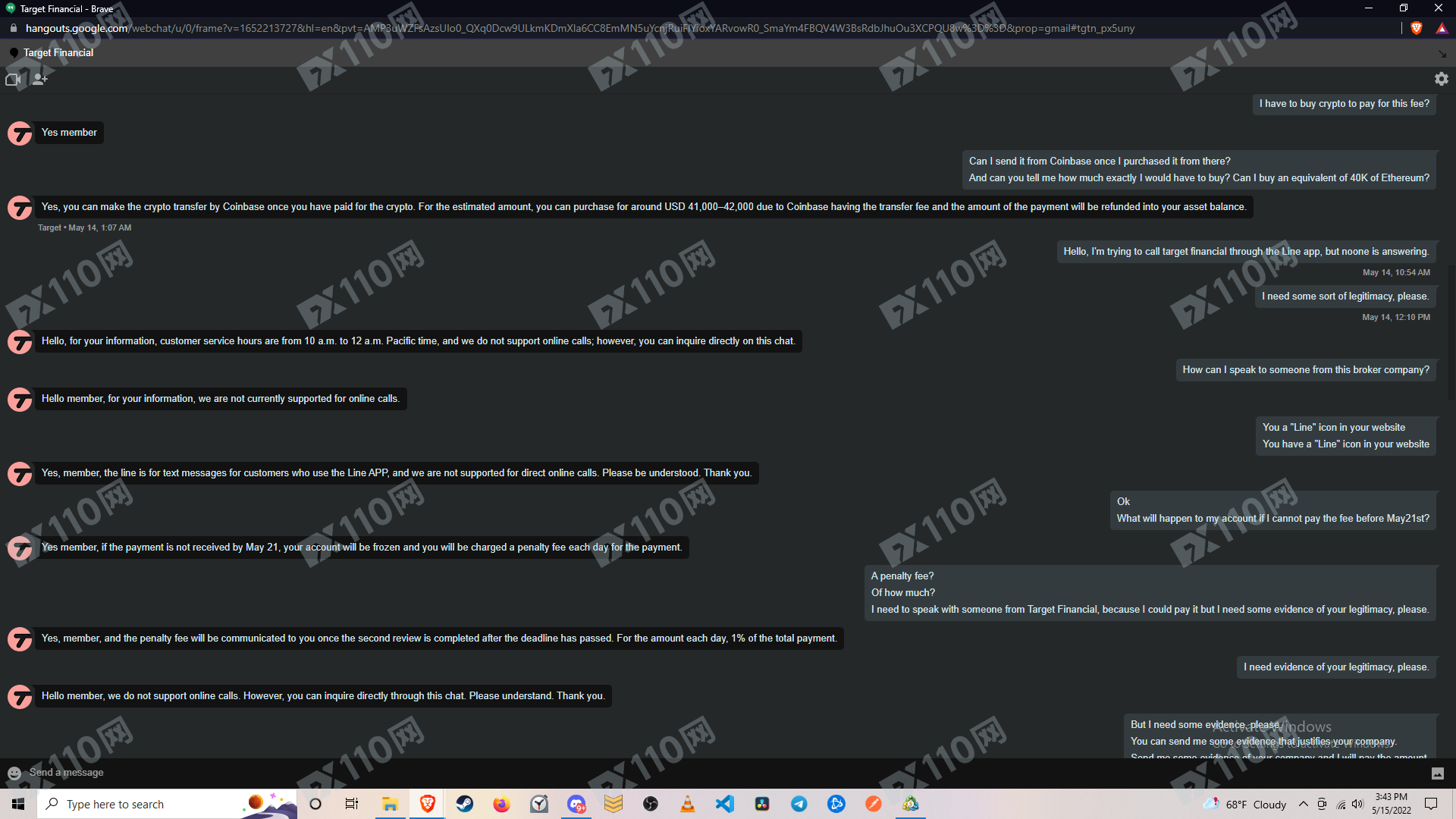Click the "Yes member" message bubble
Image resolution: width=1456 pixels, height=819 pixels.
(x=69, y=133)
